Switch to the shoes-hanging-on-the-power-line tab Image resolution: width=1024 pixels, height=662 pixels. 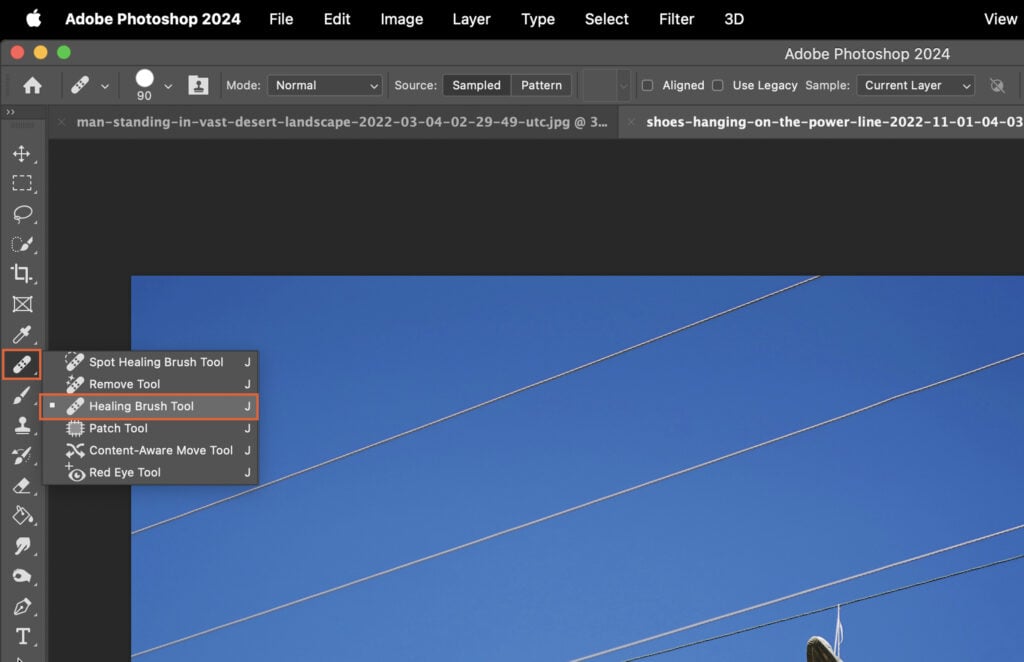(830, 122)
